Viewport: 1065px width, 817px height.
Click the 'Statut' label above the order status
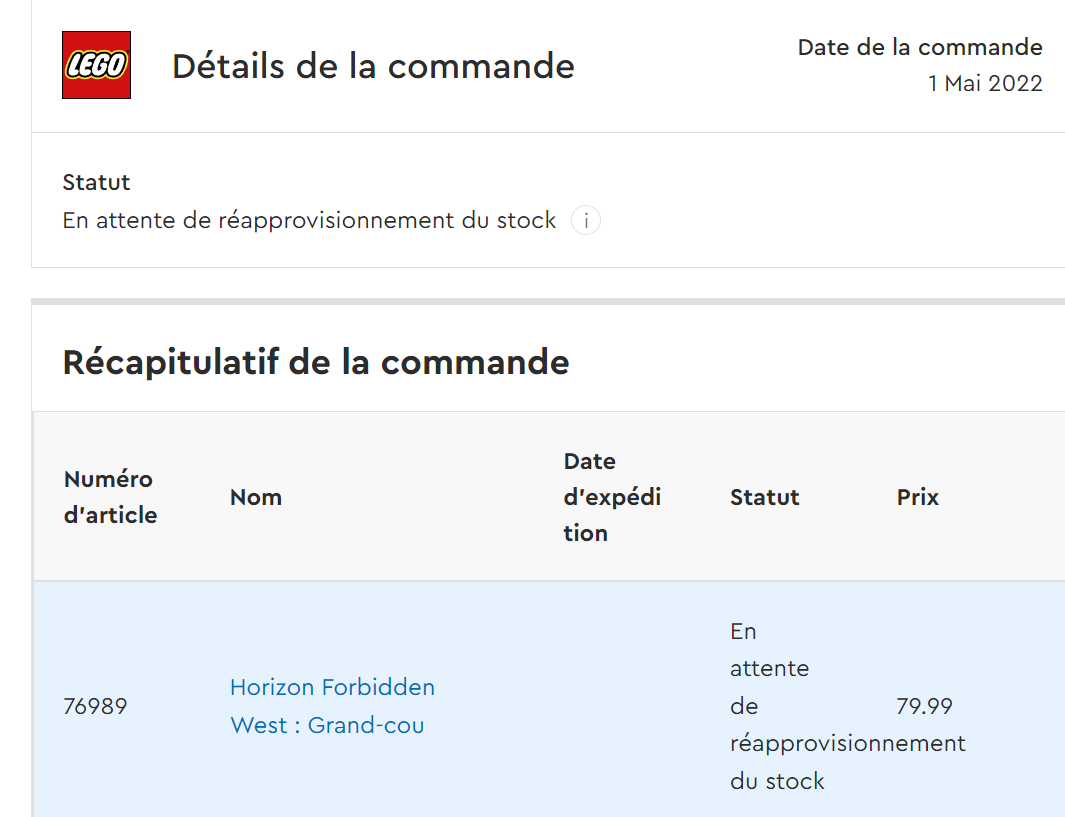[96, 182]
